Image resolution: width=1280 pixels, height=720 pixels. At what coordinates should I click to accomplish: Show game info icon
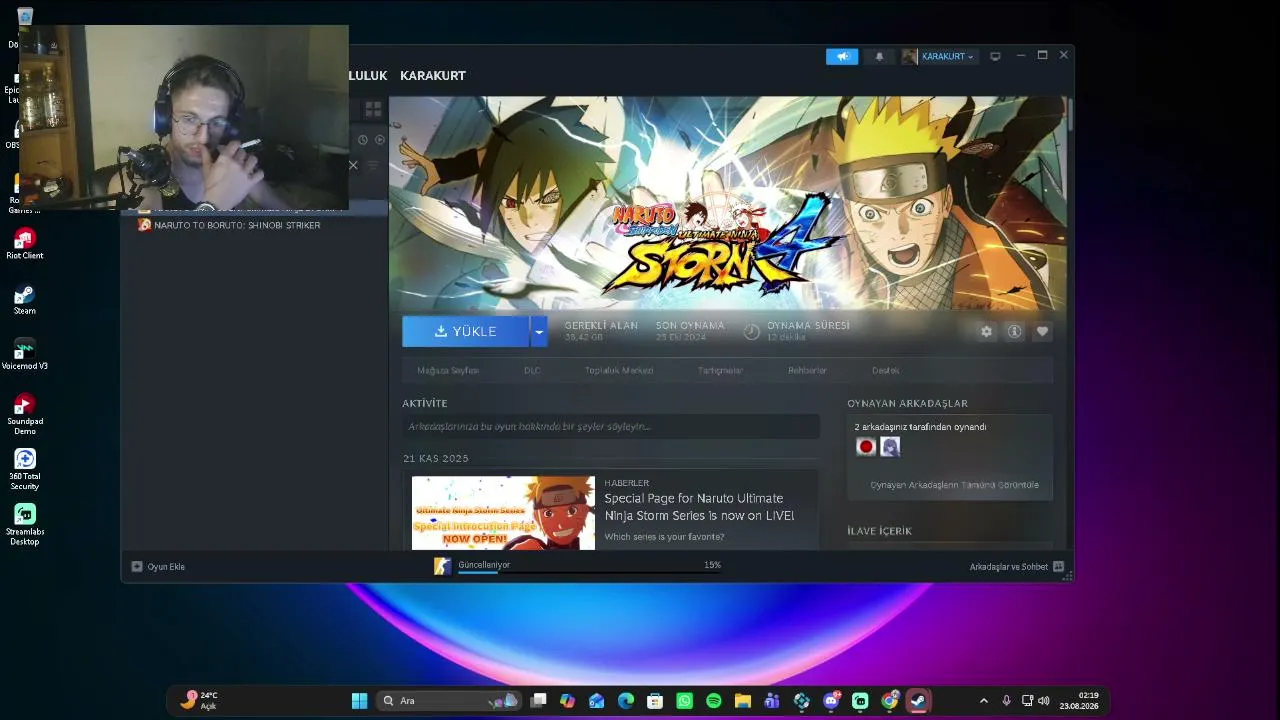point(1014,331)
